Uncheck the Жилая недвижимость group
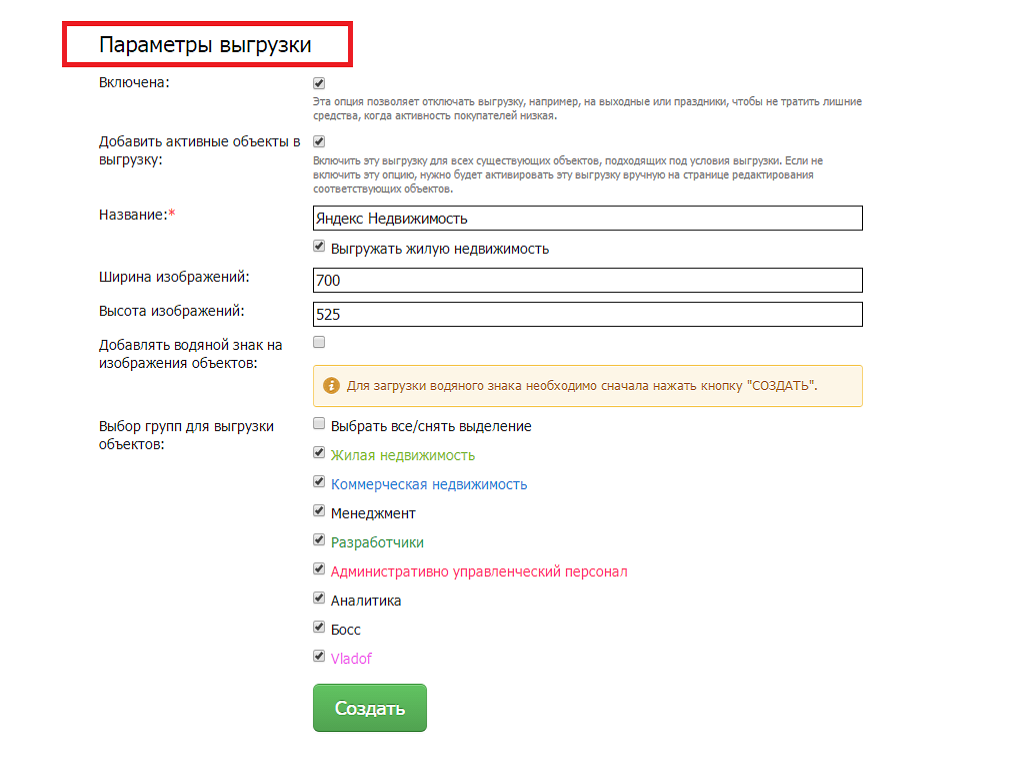 [x=319, y=452]
